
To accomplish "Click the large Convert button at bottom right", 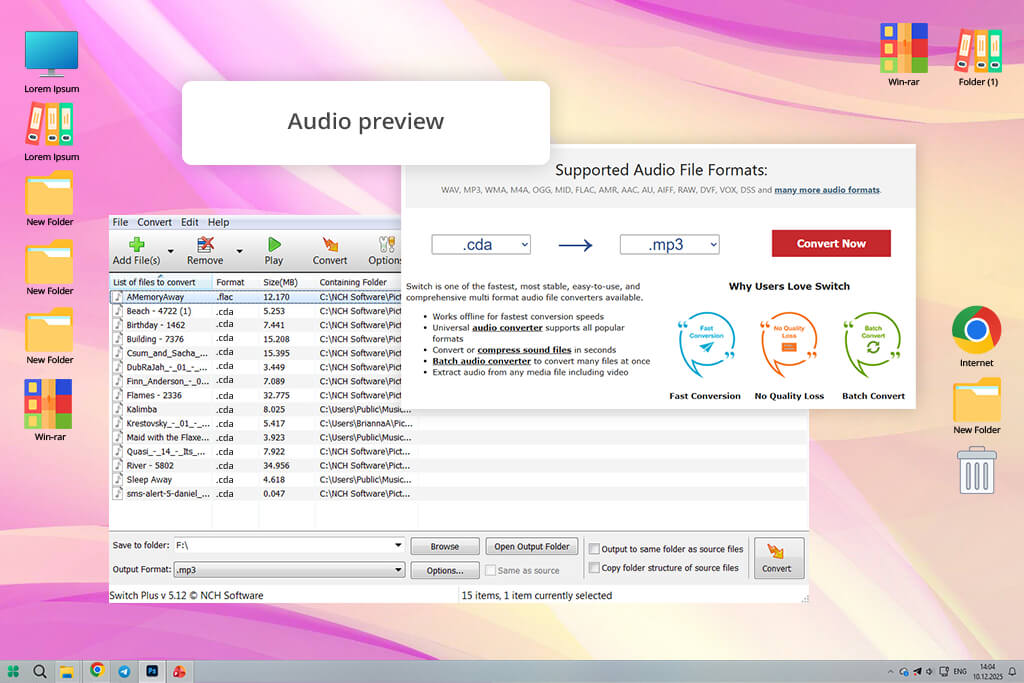I will coord(778,558).
